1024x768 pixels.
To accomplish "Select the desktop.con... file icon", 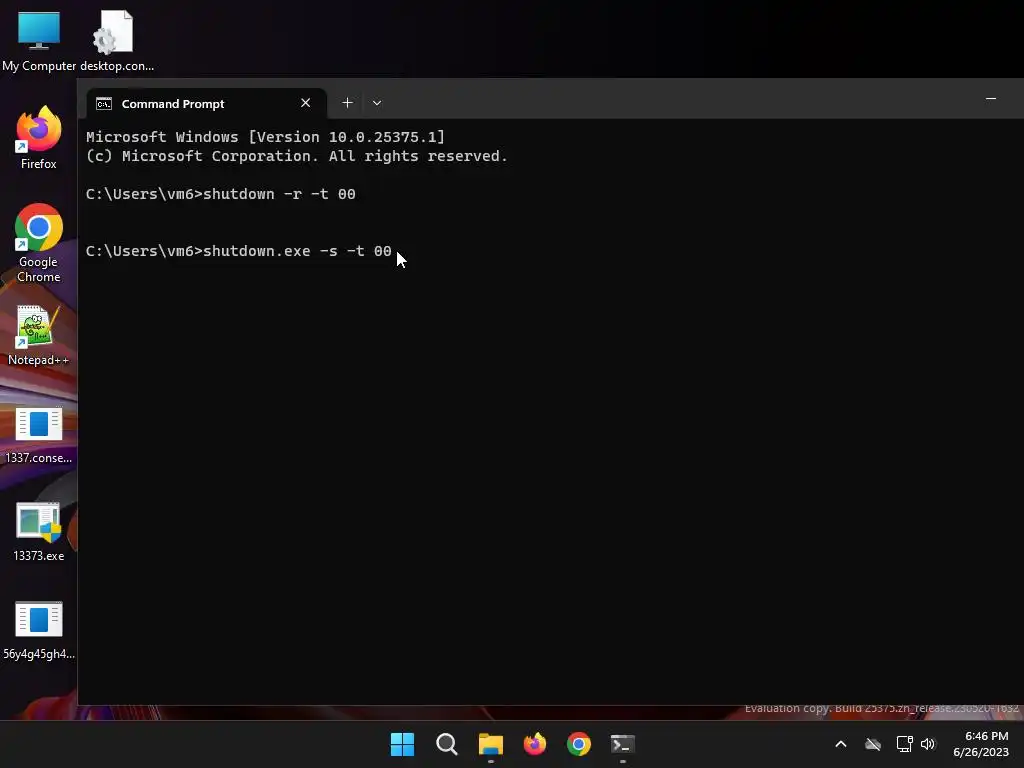I will (x=116, y=40).
